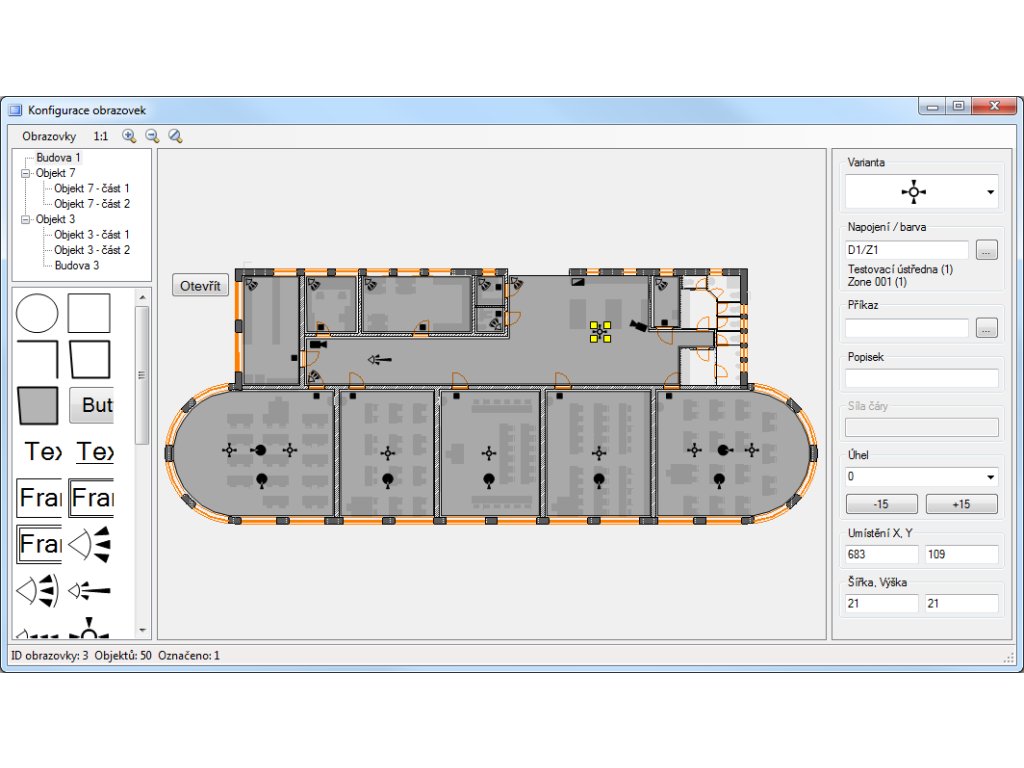Click the detector with yellow selection handles

600,331
